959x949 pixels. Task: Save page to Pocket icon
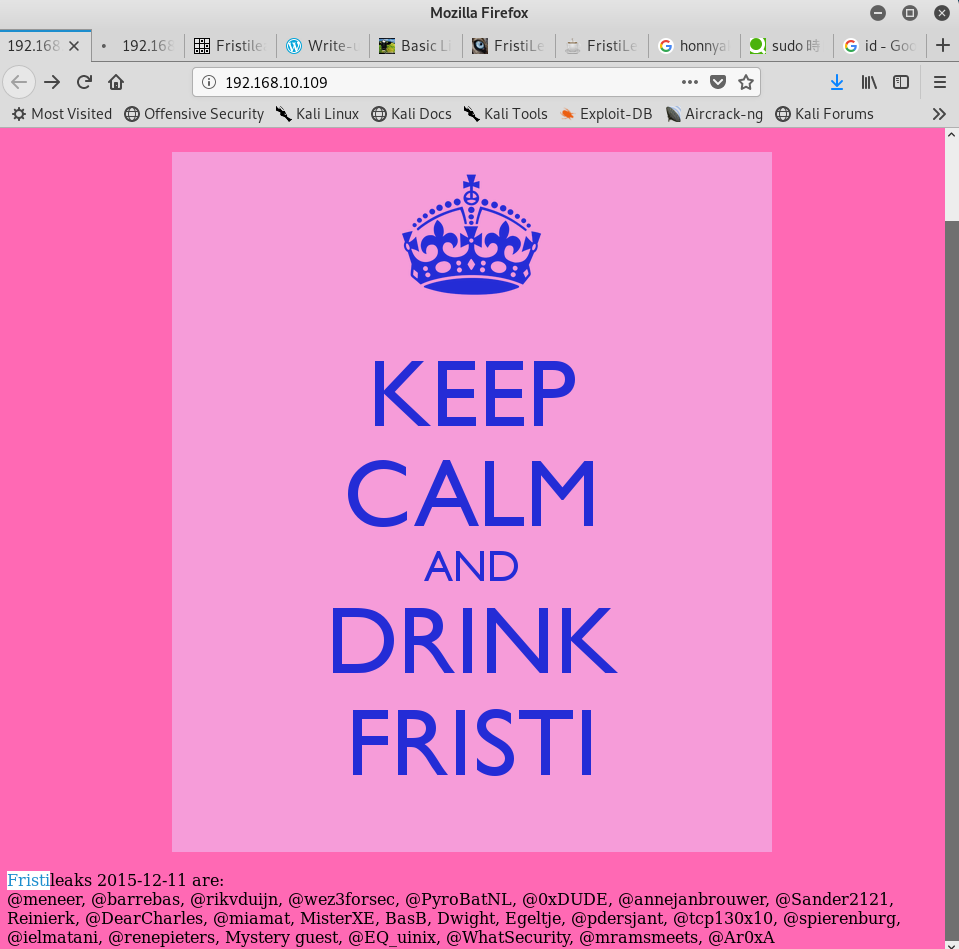click(718, 82)
